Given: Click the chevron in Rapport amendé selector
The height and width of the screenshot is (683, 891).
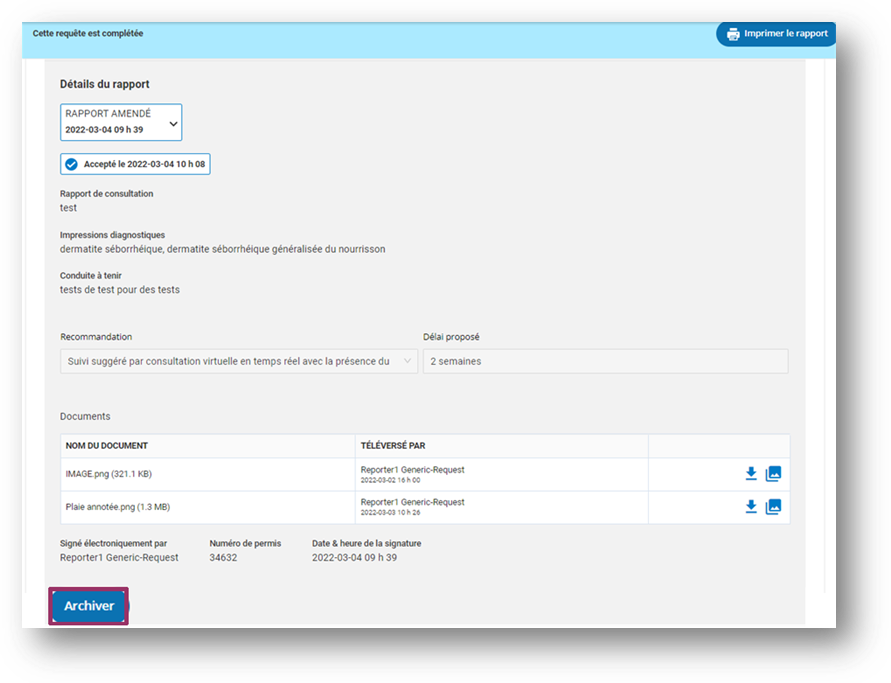Looking at the screenshot, I should [x=173, y=124].
